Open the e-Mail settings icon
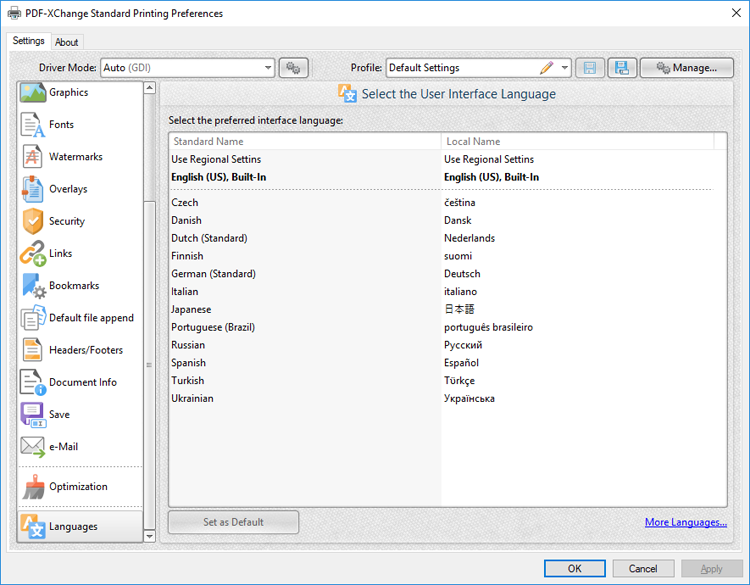 pyautogui.click(x=33, y=447)
